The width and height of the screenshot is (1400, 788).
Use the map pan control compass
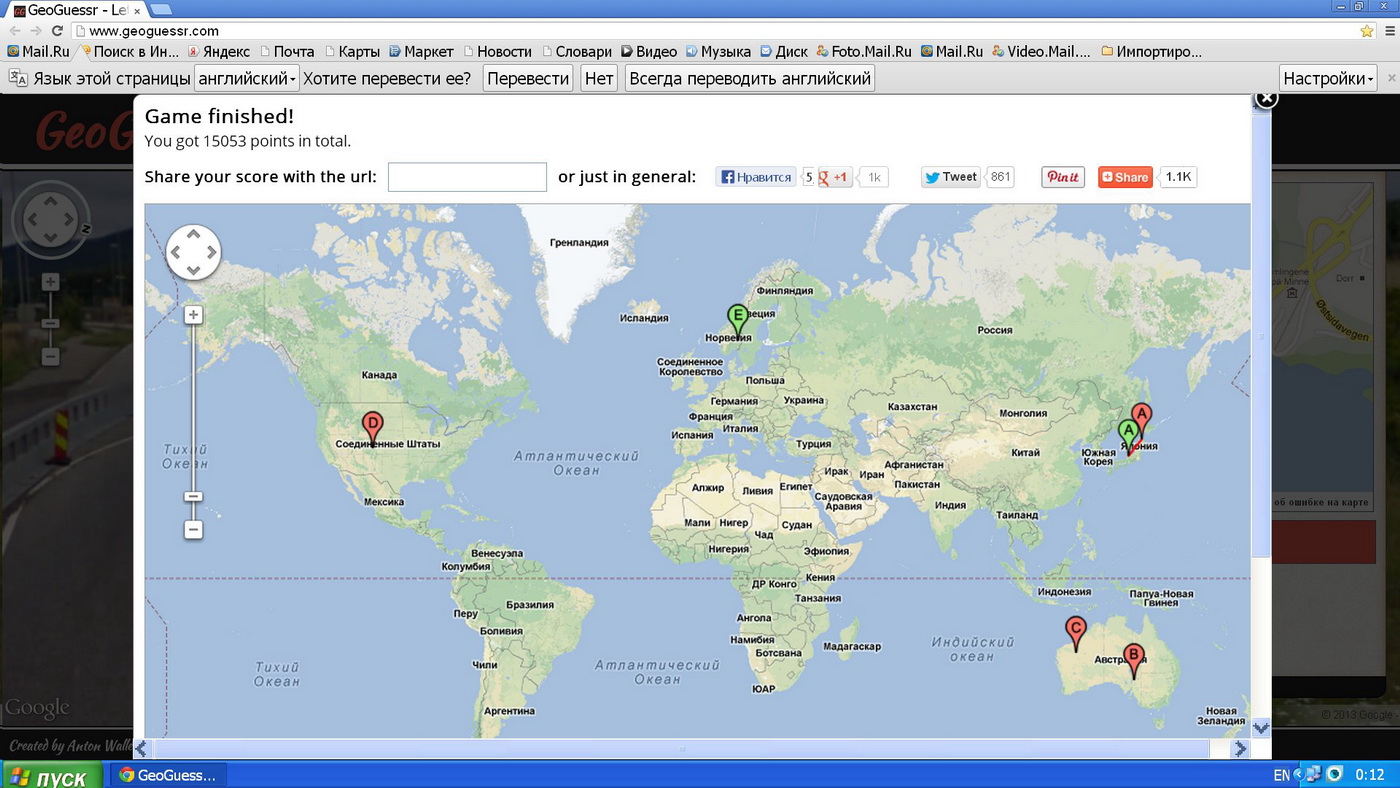[193, 251]
